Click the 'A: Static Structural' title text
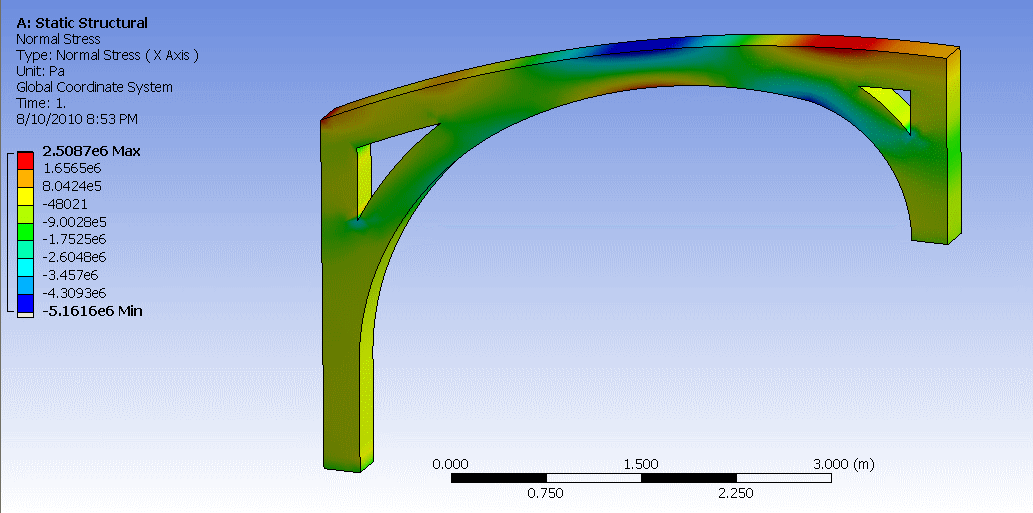Screen dimensions: 1033x513 [82, 23]
